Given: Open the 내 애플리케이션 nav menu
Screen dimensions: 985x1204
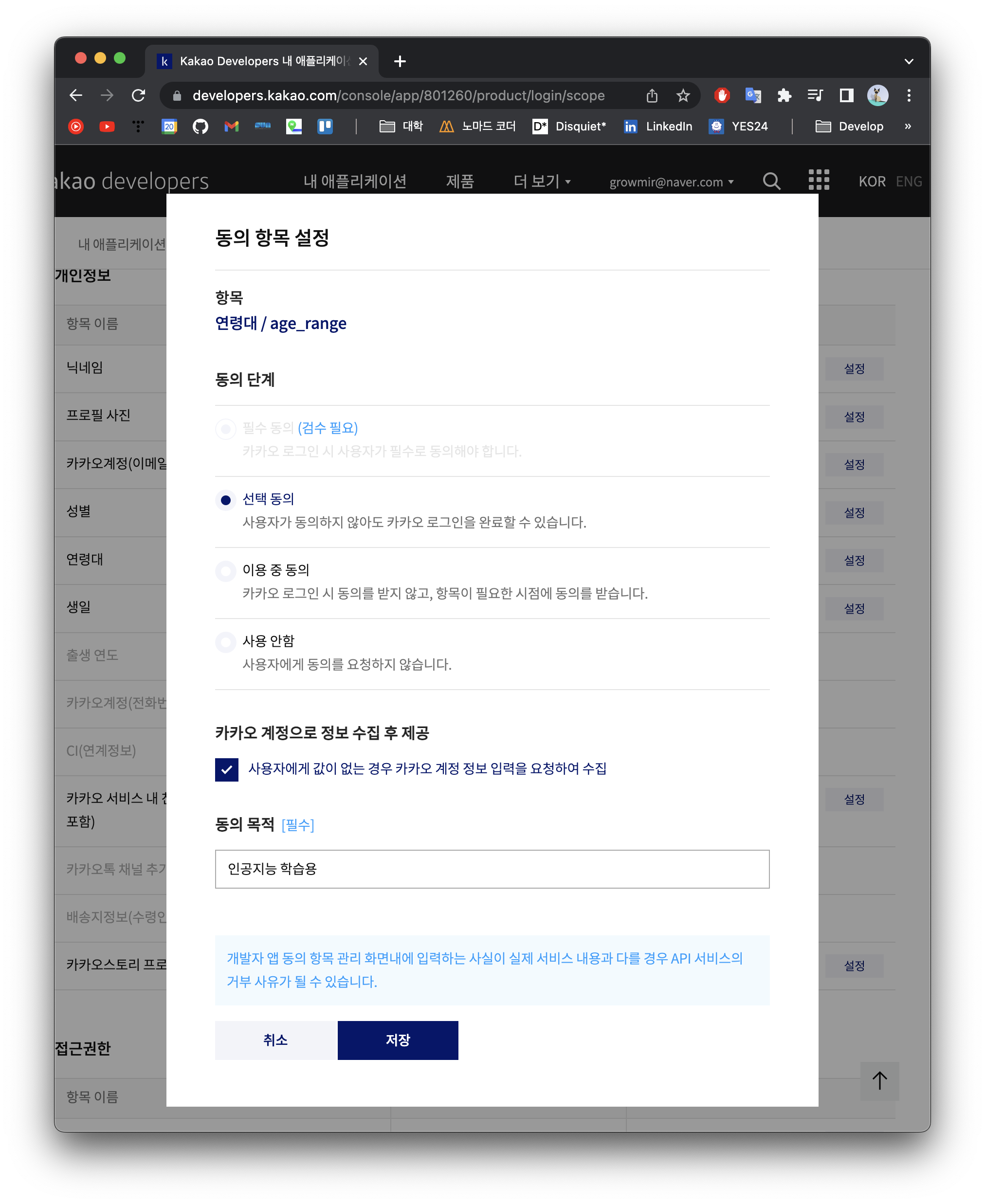Looking at the screenshot, I should 355,182.
